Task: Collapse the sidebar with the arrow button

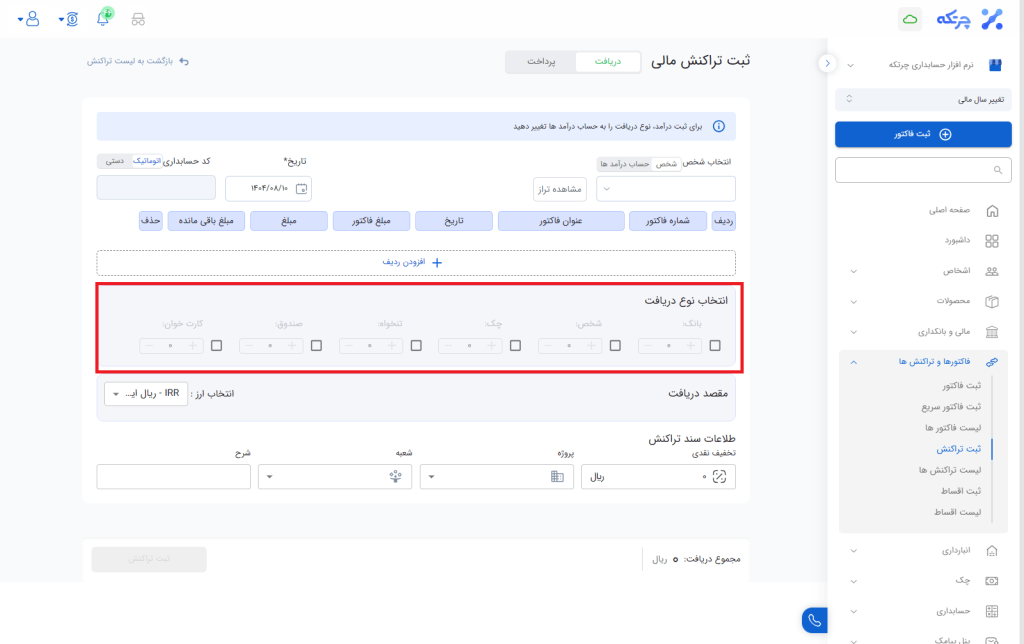Action: pos(827,63)
